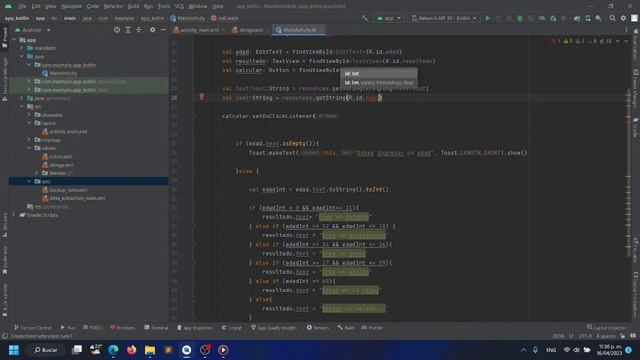Select backup_rules.xml in project tree
This screenshot has width=640, height=360.
point(68,190)
